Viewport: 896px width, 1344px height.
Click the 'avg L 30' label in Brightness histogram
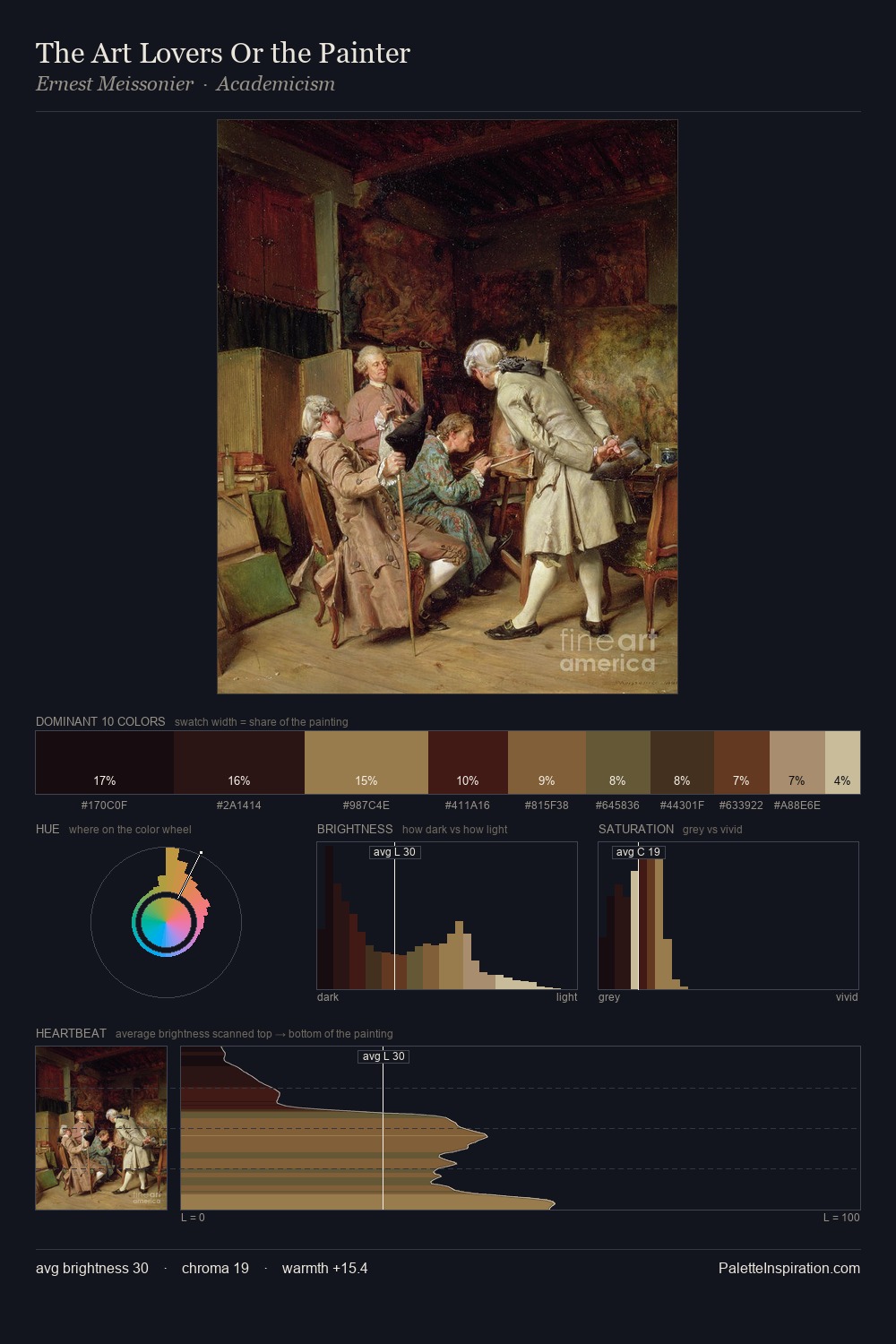[395, 852]
